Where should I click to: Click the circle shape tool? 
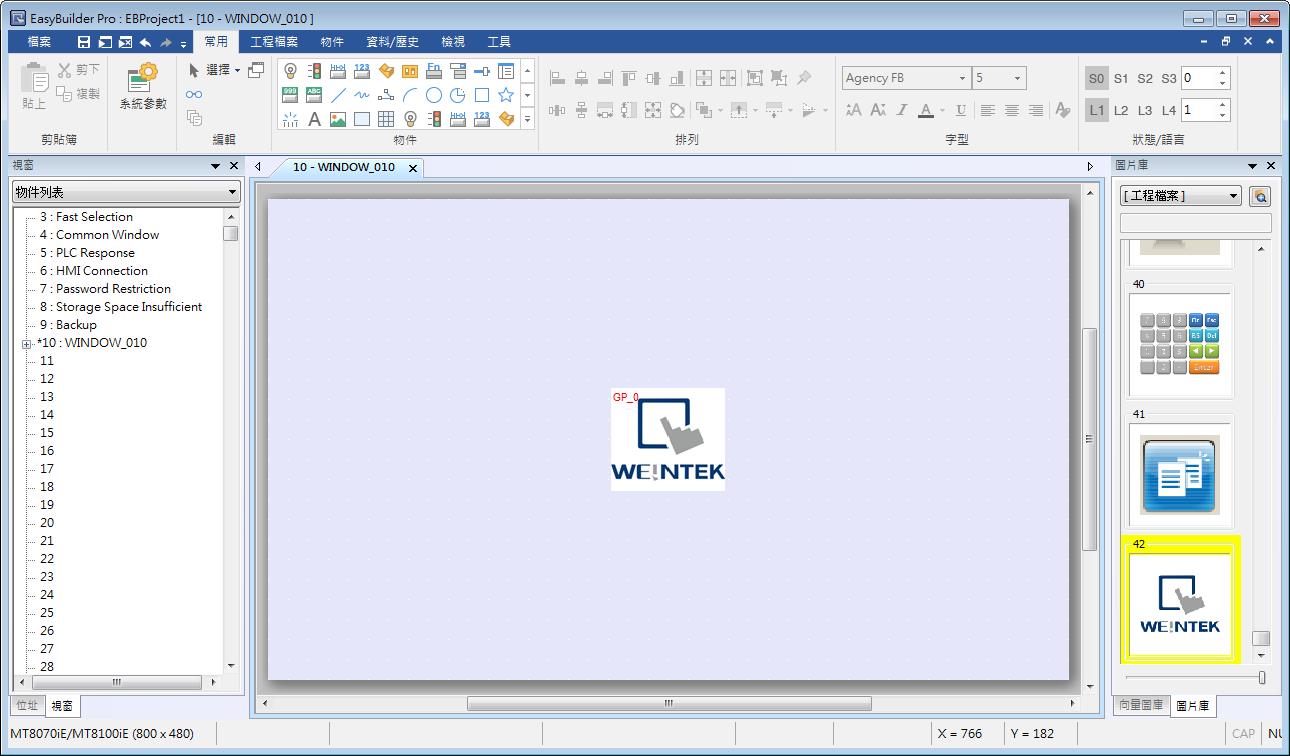click(x=434, y=95)
